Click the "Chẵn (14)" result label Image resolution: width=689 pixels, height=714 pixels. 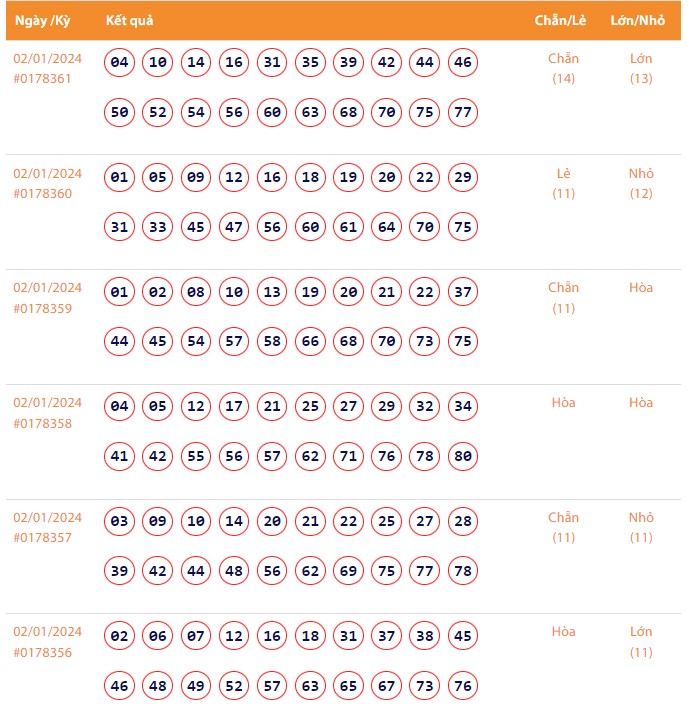click(563, 68)
